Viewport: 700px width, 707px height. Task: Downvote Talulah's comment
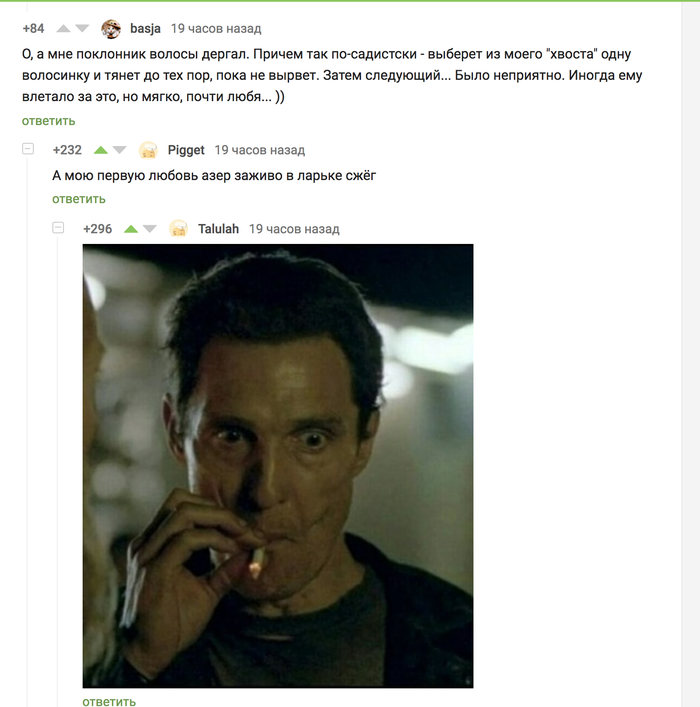[x=150, y=229]
